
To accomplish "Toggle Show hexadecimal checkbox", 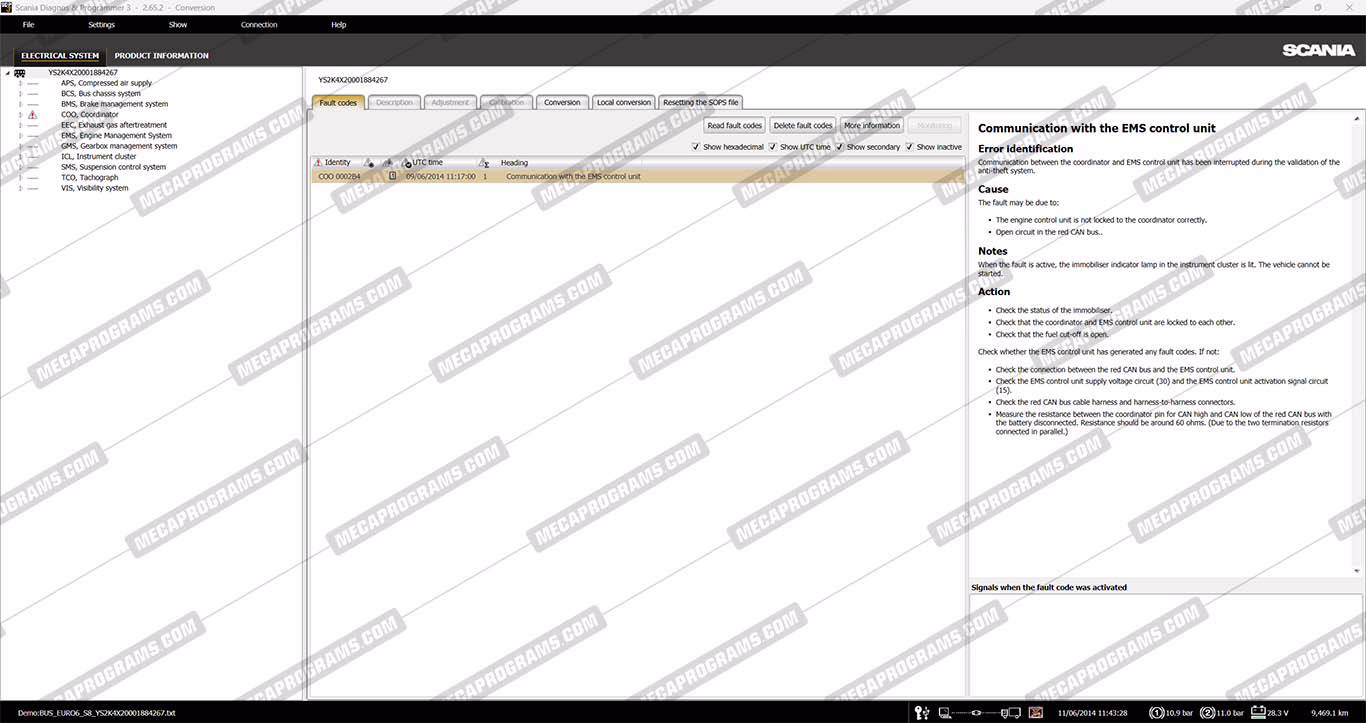I will [x=696, y=147].
